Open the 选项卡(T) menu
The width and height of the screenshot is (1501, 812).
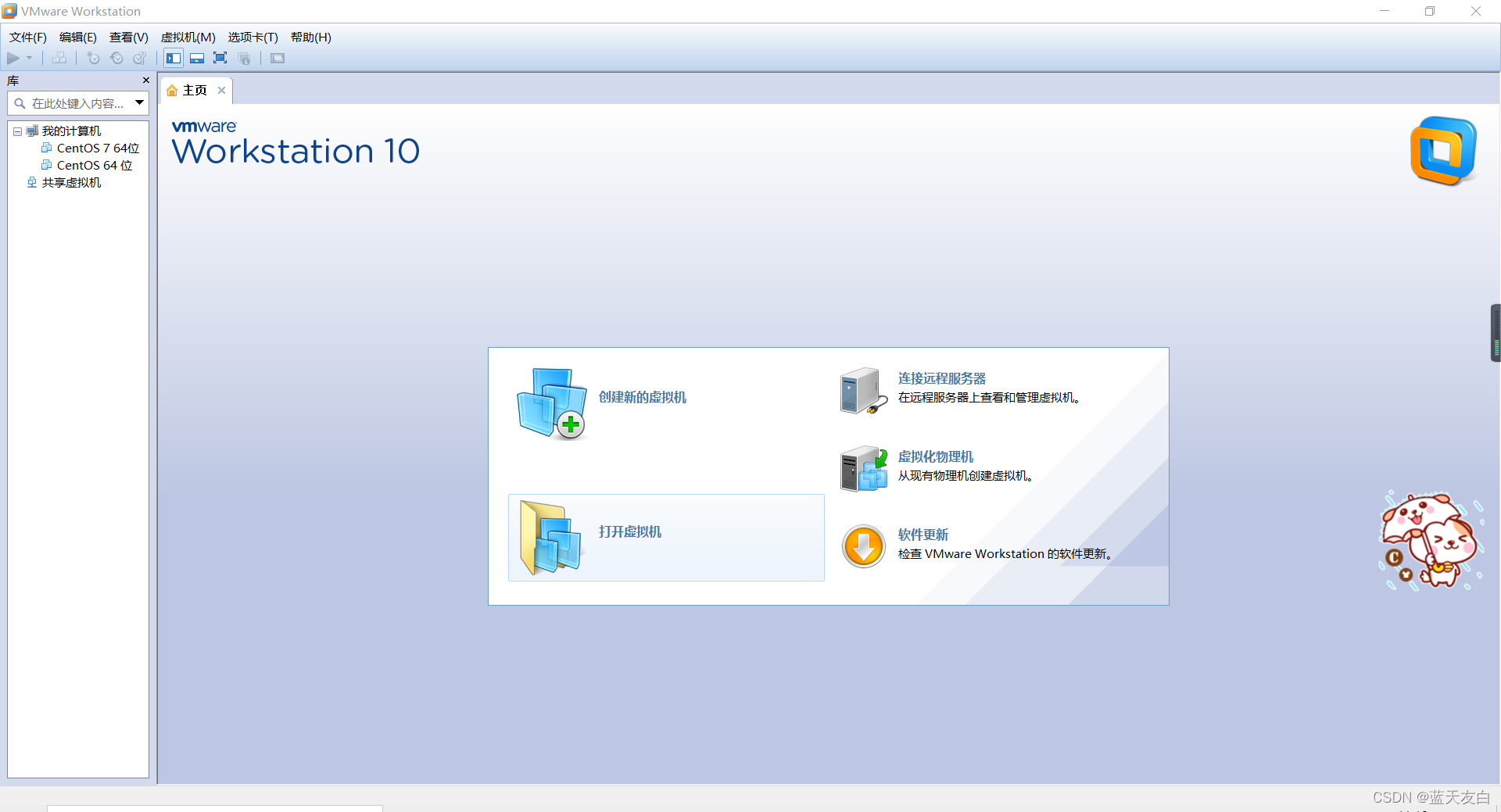253,38
